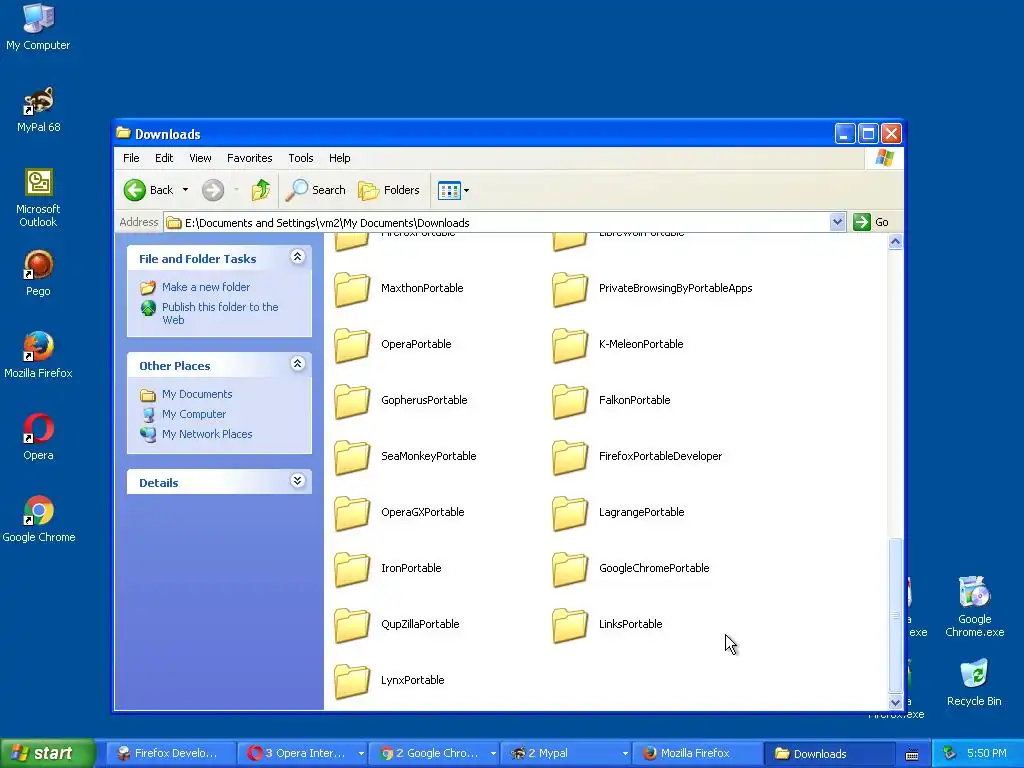Collapse the Other Places panel

[x=297, y=364]
